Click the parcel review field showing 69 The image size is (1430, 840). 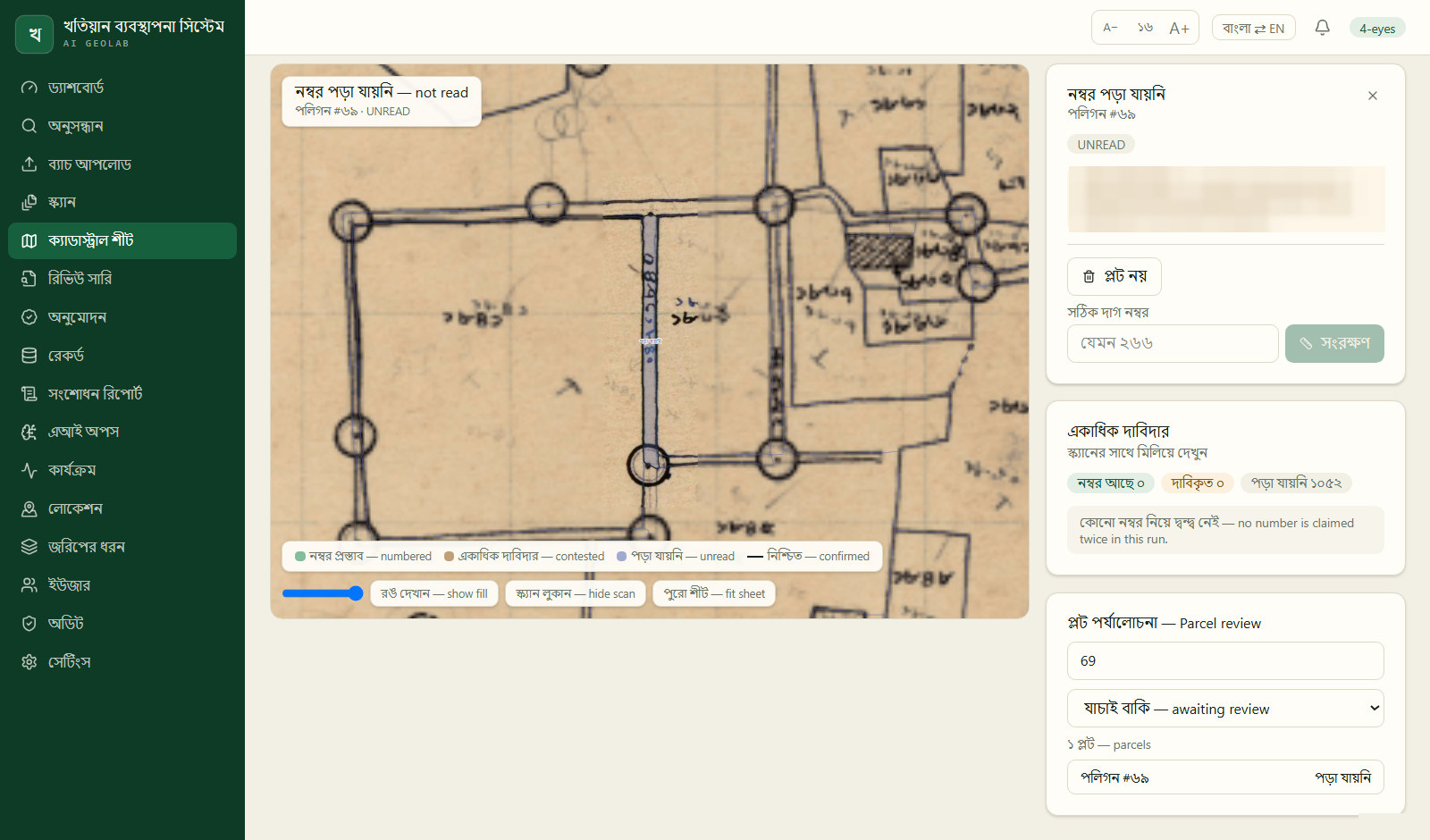click(1225, 661)
